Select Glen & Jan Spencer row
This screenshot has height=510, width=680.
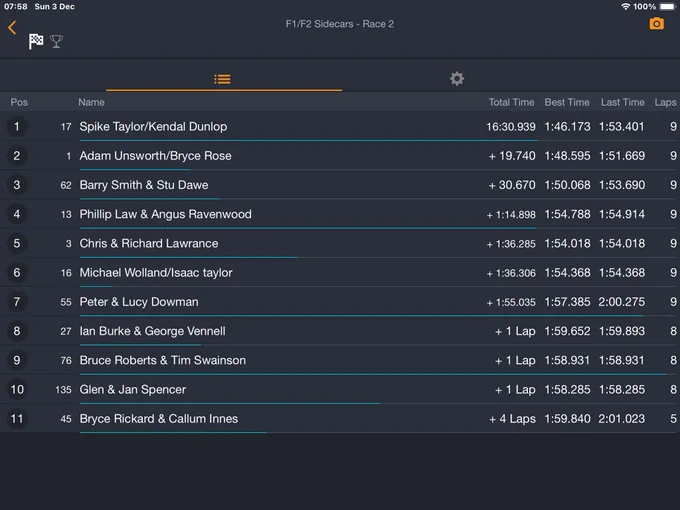click(340, 389)
